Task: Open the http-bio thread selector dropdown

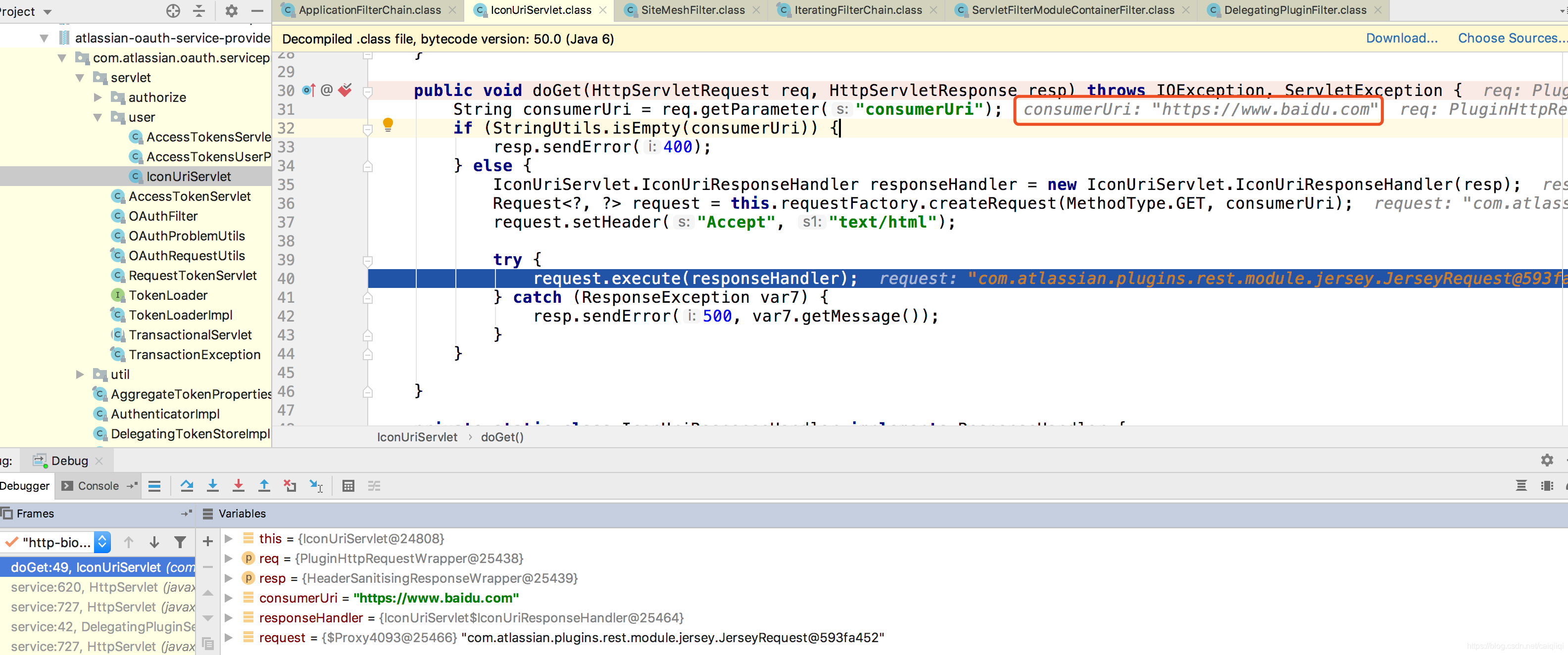Action: tap(103, 542)
